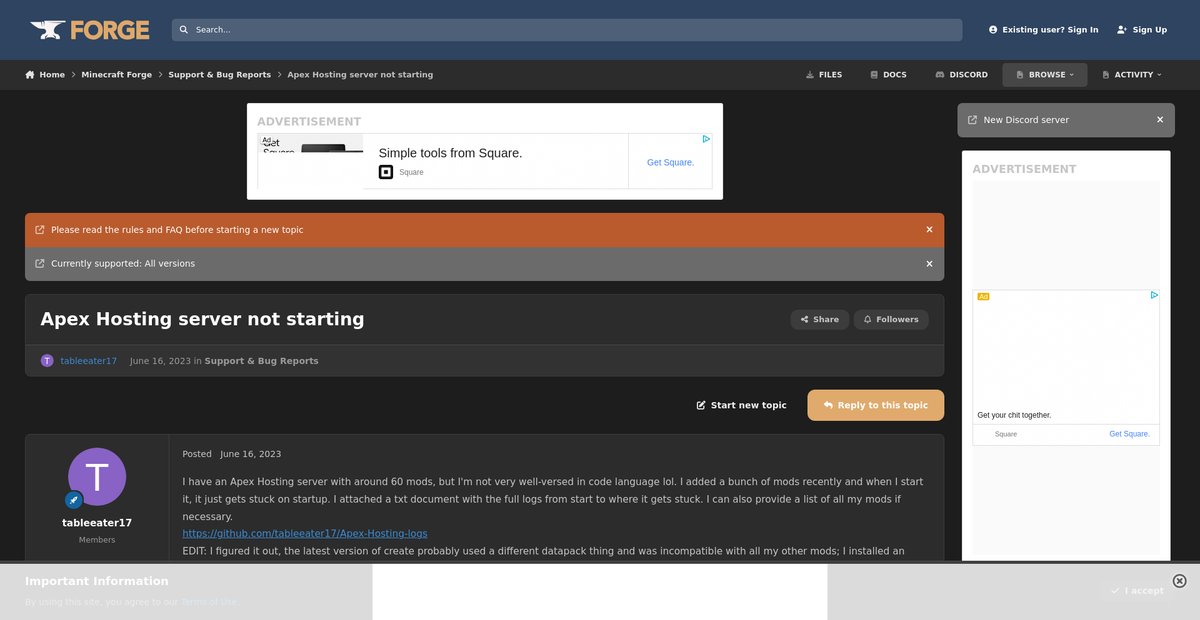Open the GitHub Apex-Hosting-logs link
The width and height of the screenshot is (1200, 620).
tap(305, 534)
